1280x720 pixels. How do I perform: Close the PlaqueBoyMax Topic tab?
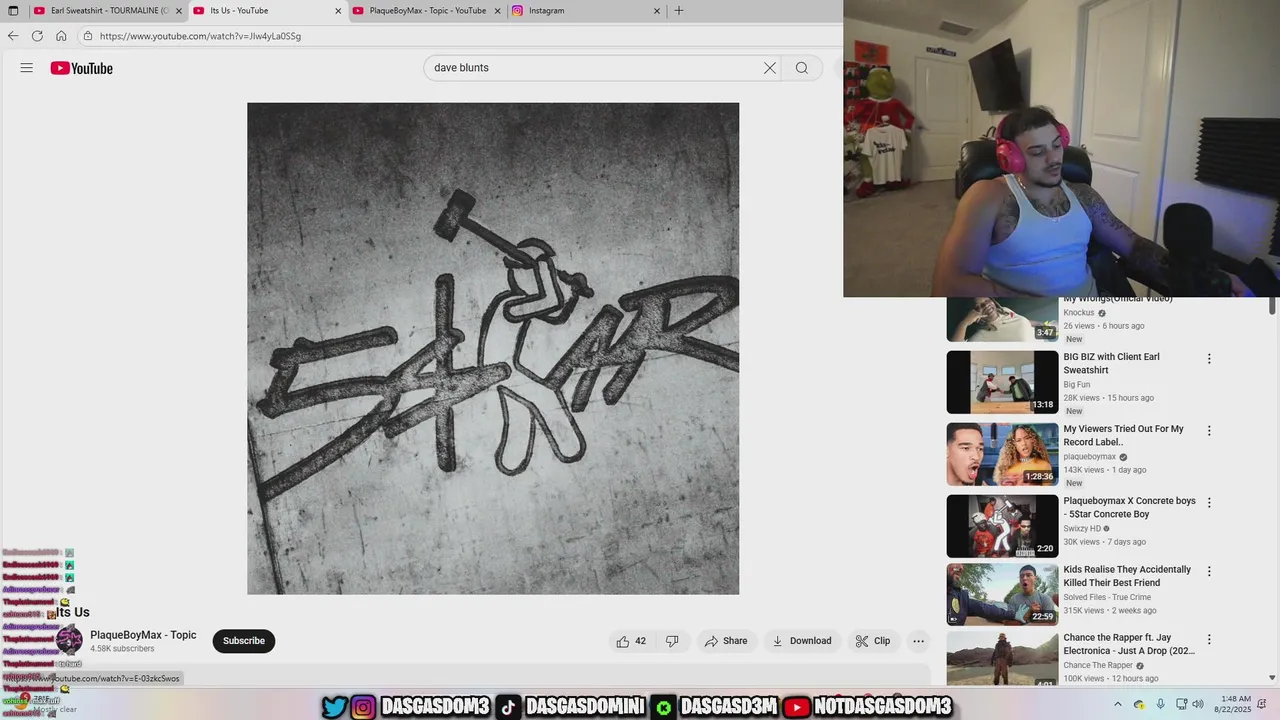coord(497,11)
